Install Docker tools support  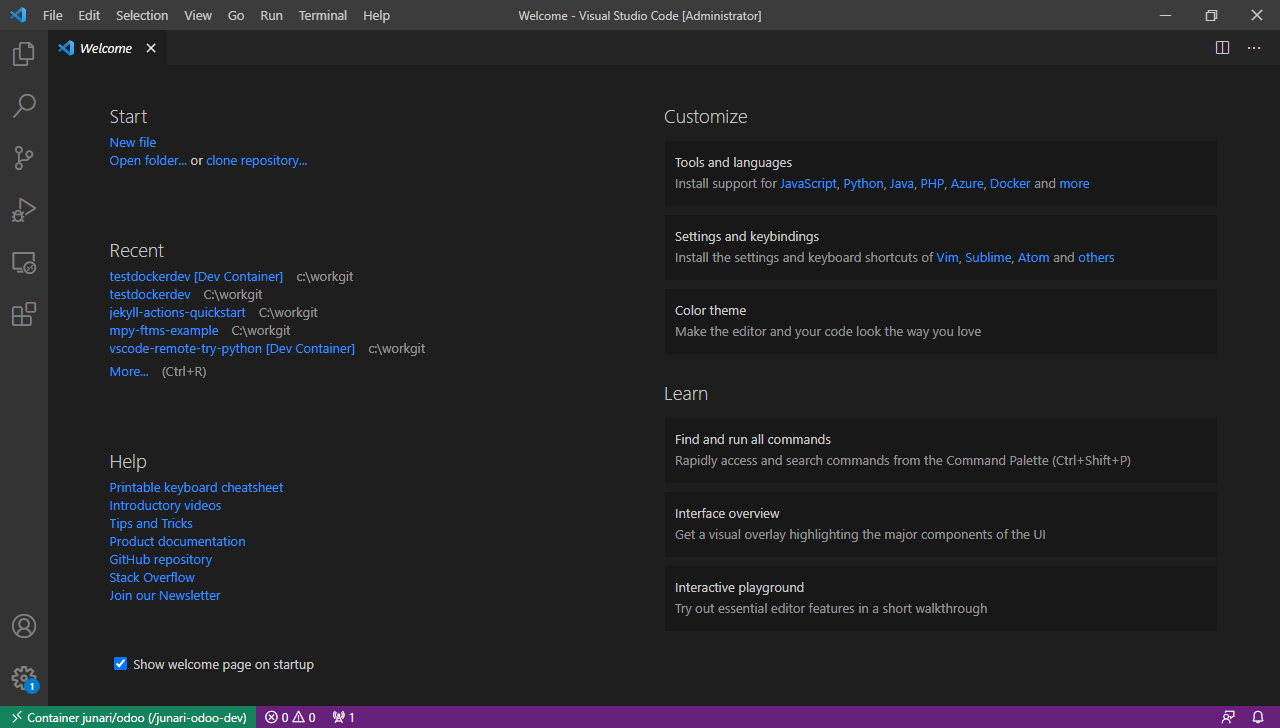coord(1010,183)
